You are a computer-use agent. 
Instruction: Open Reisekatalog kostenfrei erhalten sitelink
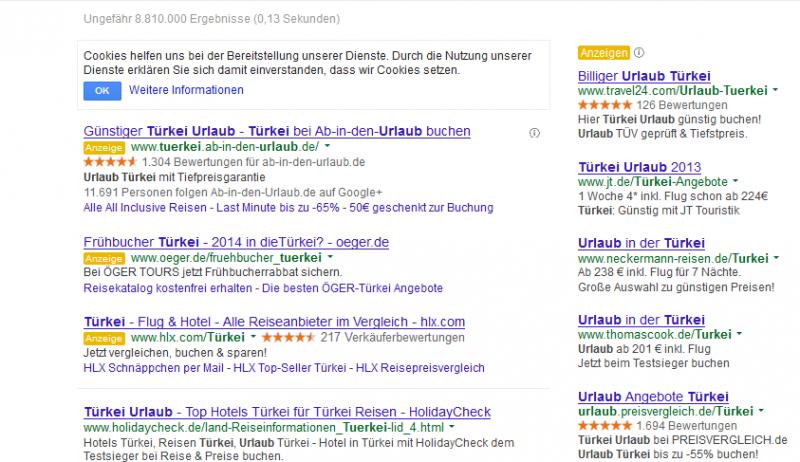click(x=168, y=288)
